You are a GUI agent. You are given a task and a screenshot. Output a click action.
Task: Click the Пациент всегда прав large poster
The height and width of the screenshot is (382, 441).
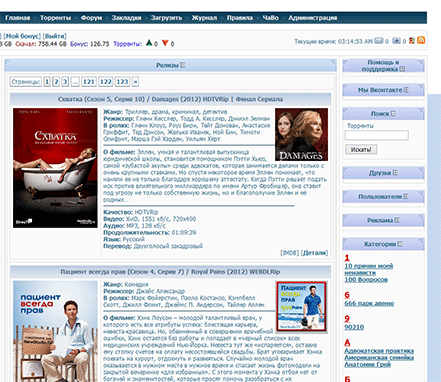[55, 331]
